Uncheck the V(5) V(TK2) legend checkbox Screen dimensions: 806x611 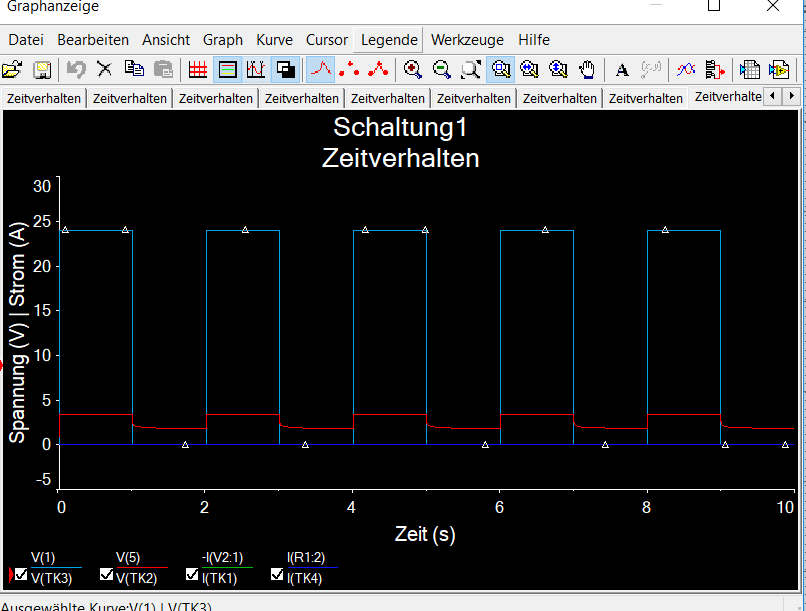pyautogui.click(x=106, y=573)
